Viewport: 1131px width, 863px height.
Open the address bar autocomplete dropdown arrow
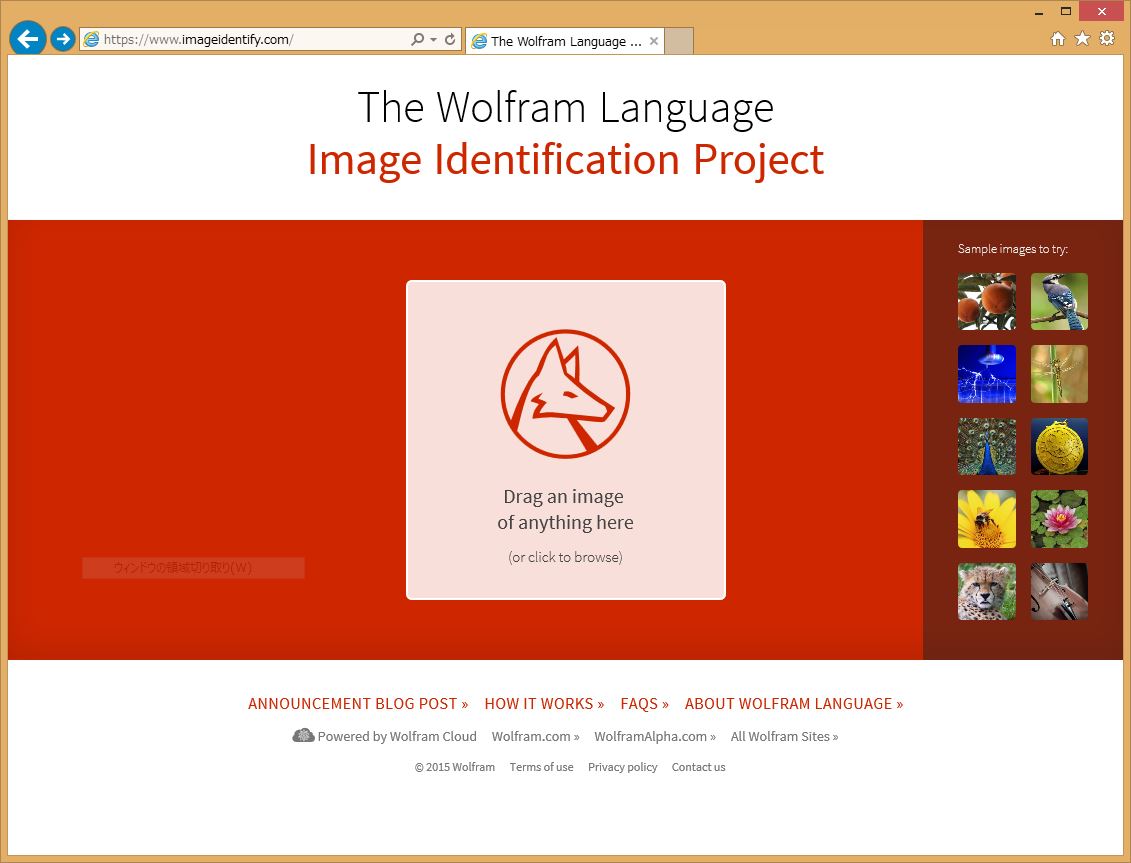434,40
